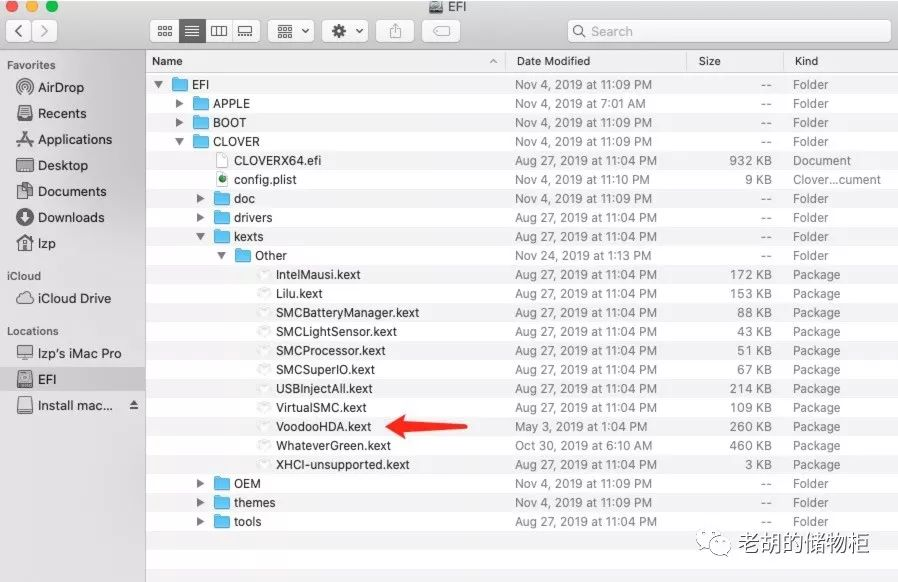Click the tools folder icon
The width and height of the screenshot is (898, 582).
222,521
